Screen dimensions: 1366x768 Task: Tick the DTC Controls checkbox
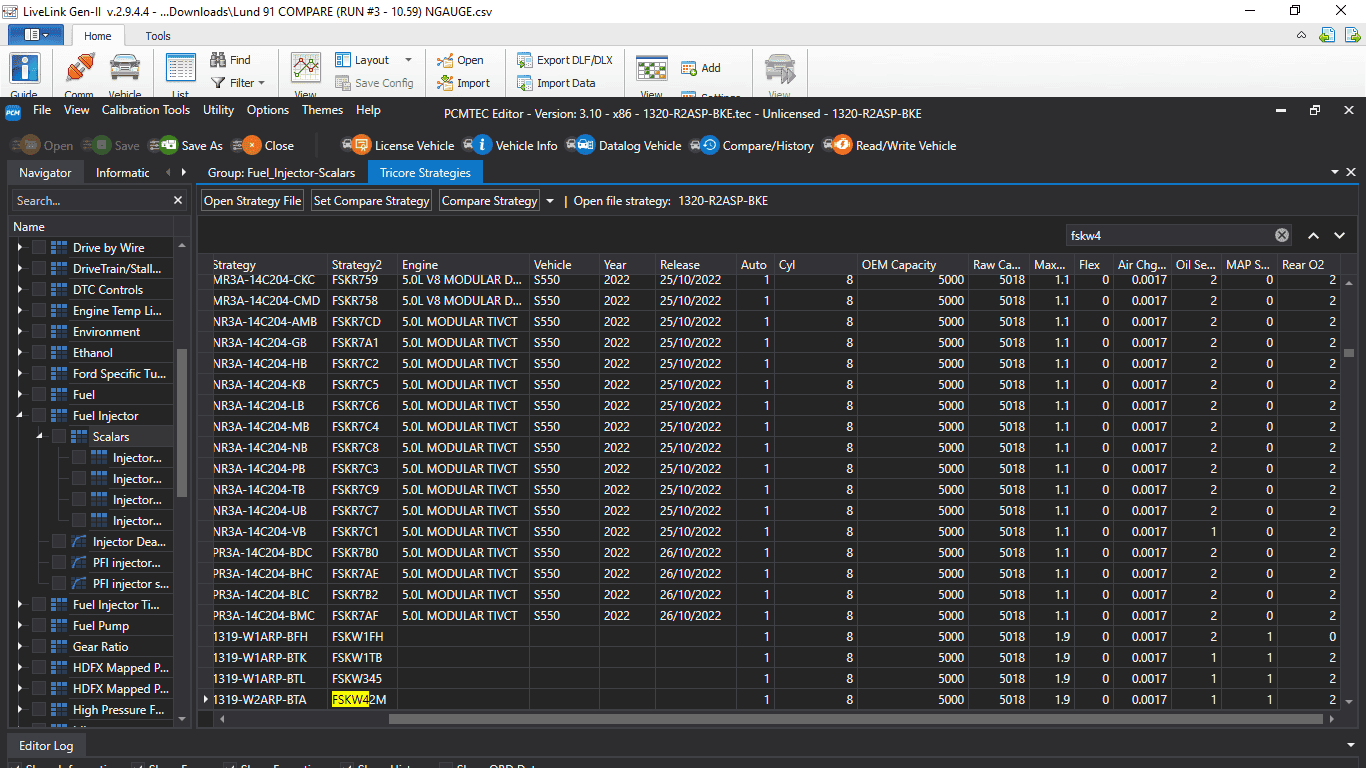tap(38, 290)
